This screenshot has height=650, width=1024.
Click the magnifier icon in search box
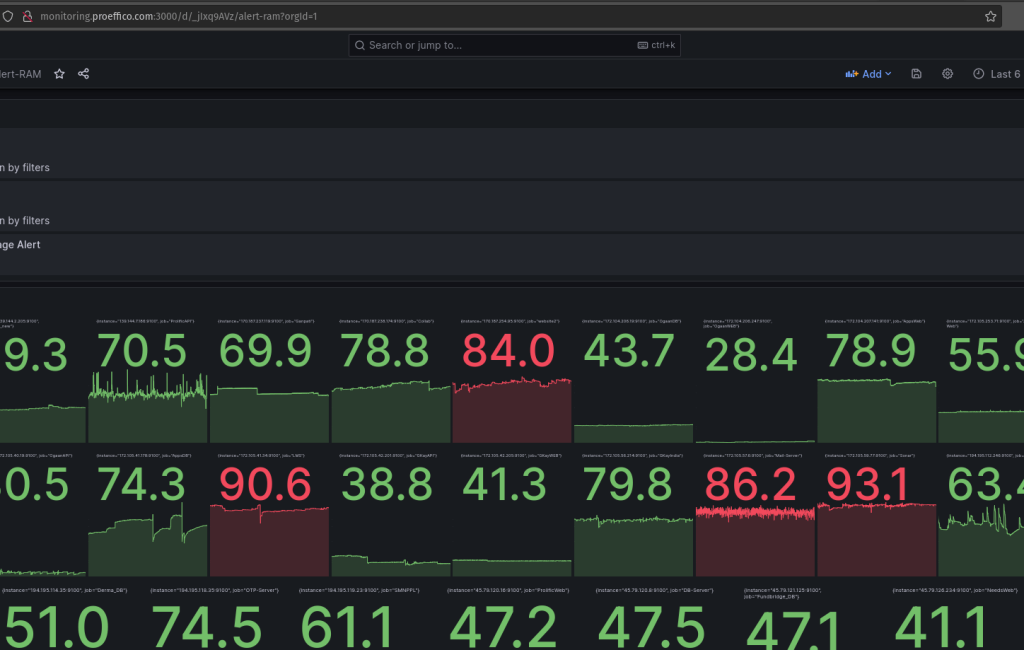pos(360,45)
